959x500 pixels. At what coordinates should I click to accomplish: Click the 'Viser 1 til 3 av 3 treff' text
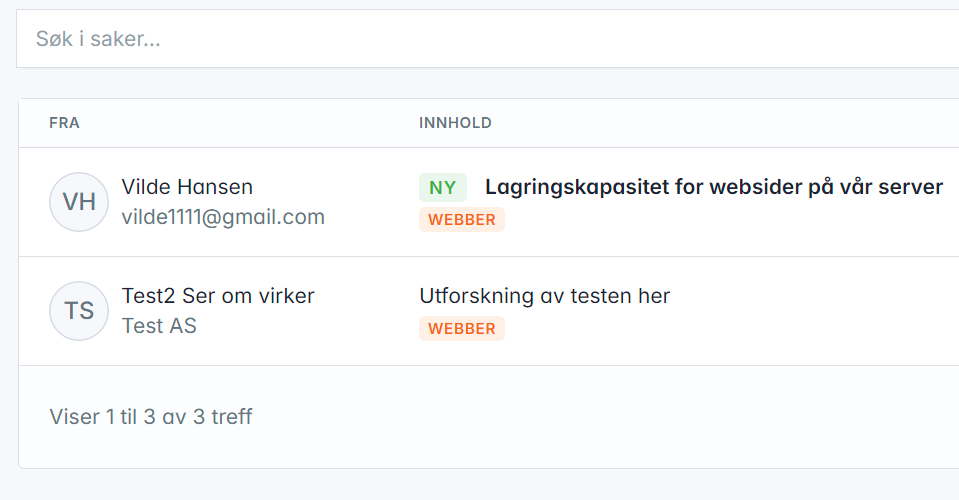(151, 417)
